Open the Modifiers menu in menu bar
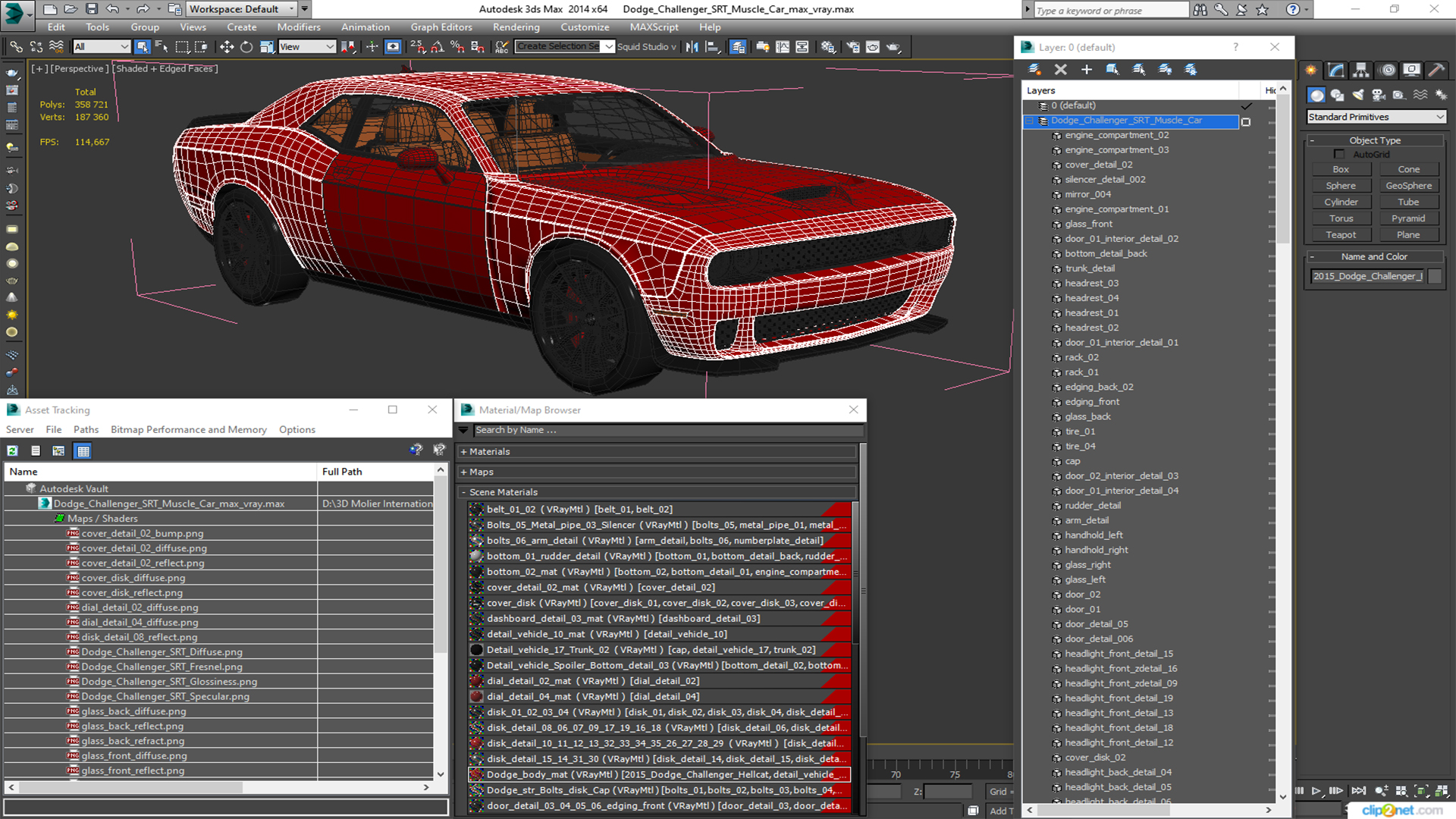 (x=297, y=26)
